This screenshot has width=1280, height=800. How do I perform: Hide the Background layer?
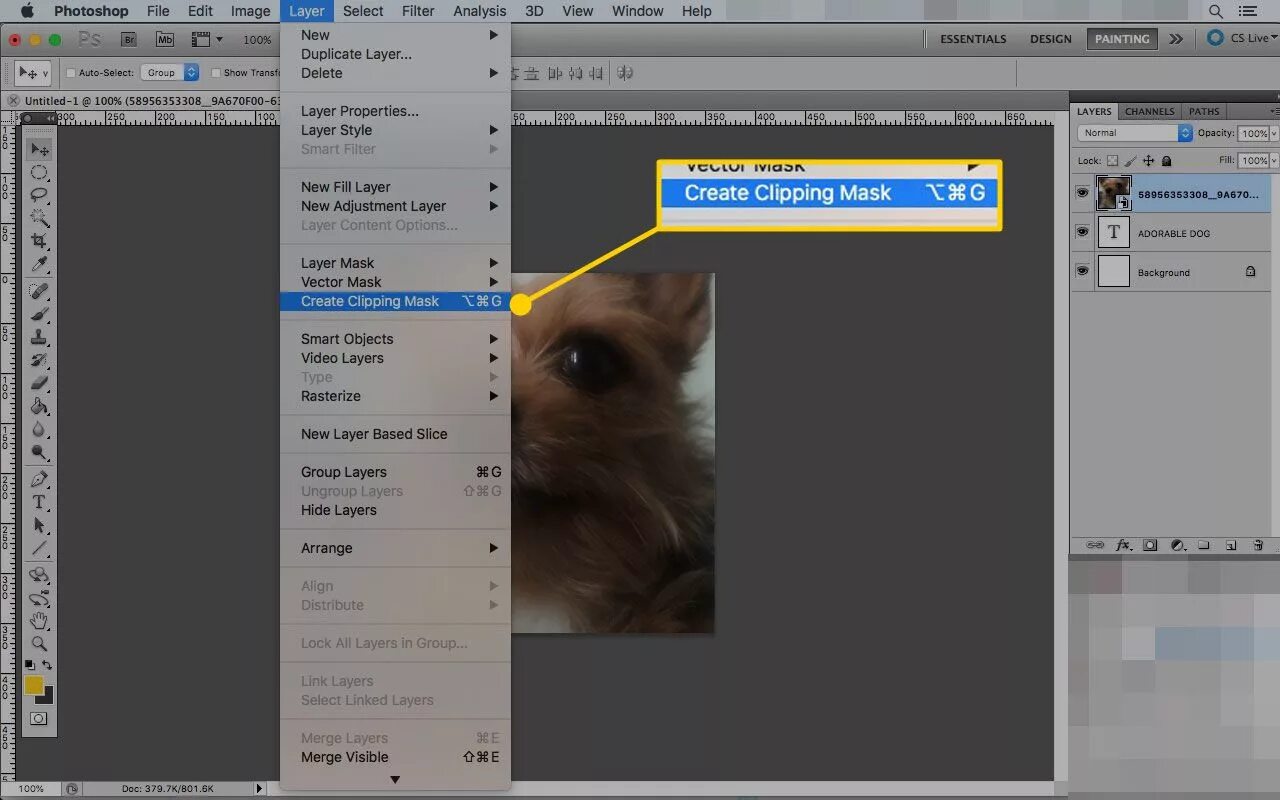tap(1082, 271)
